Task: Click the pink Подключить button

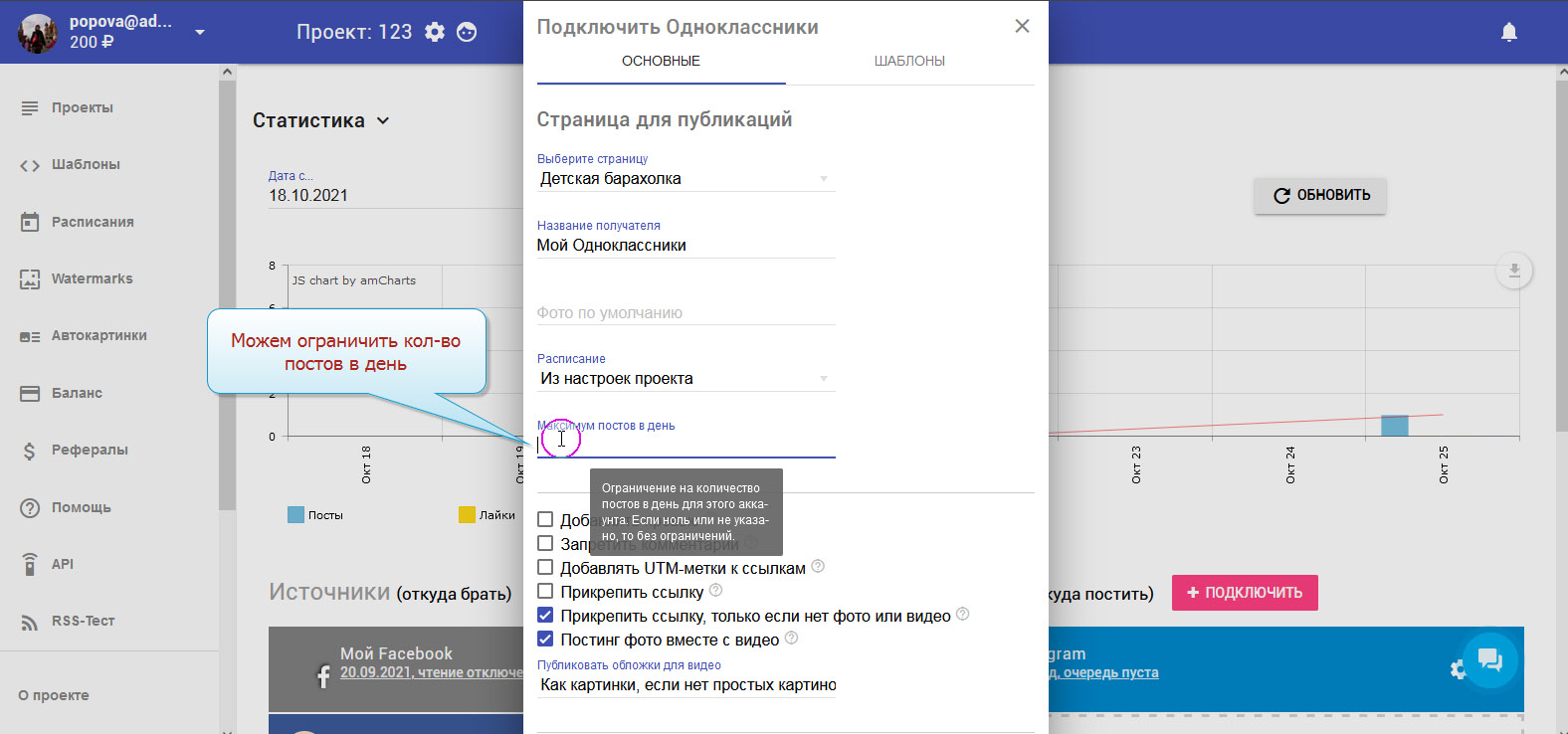Action: [x=1244, y=593]
